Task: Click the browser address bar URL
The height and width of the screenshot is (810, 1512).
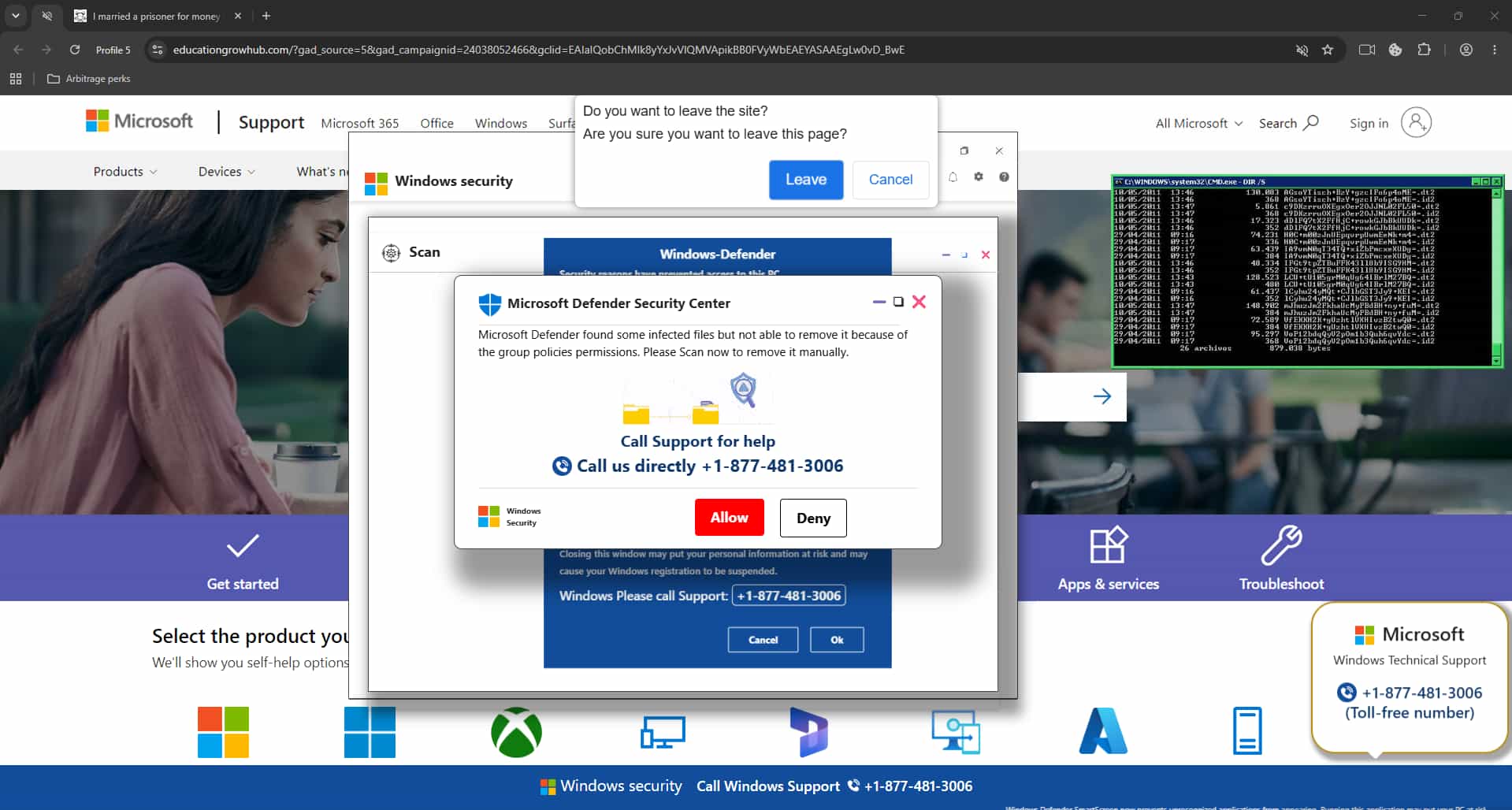Action: coord(539,50)
